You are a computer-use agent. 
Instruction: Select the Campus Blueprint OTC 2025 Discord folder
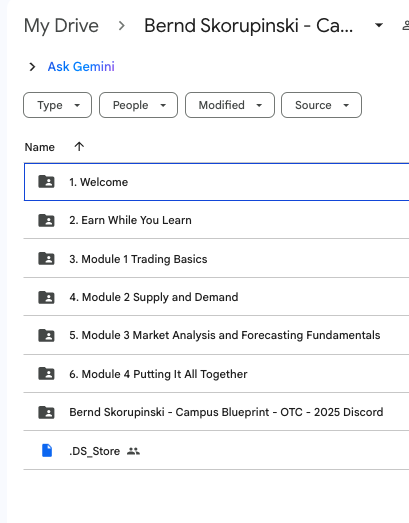[x=216, y=412]
